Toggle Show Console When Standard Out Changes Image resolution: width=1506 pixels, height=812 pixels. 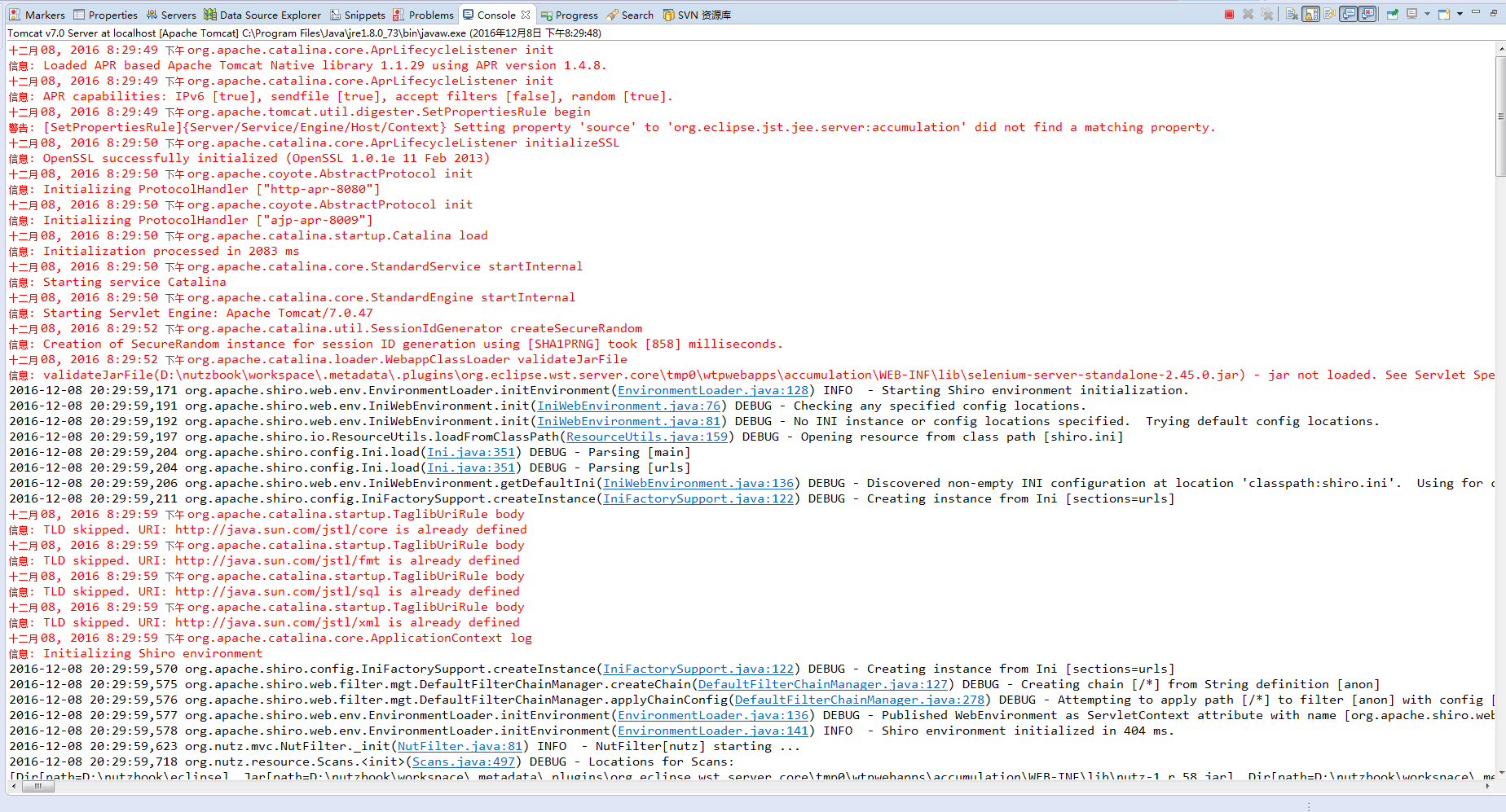tap(1349, 14)
